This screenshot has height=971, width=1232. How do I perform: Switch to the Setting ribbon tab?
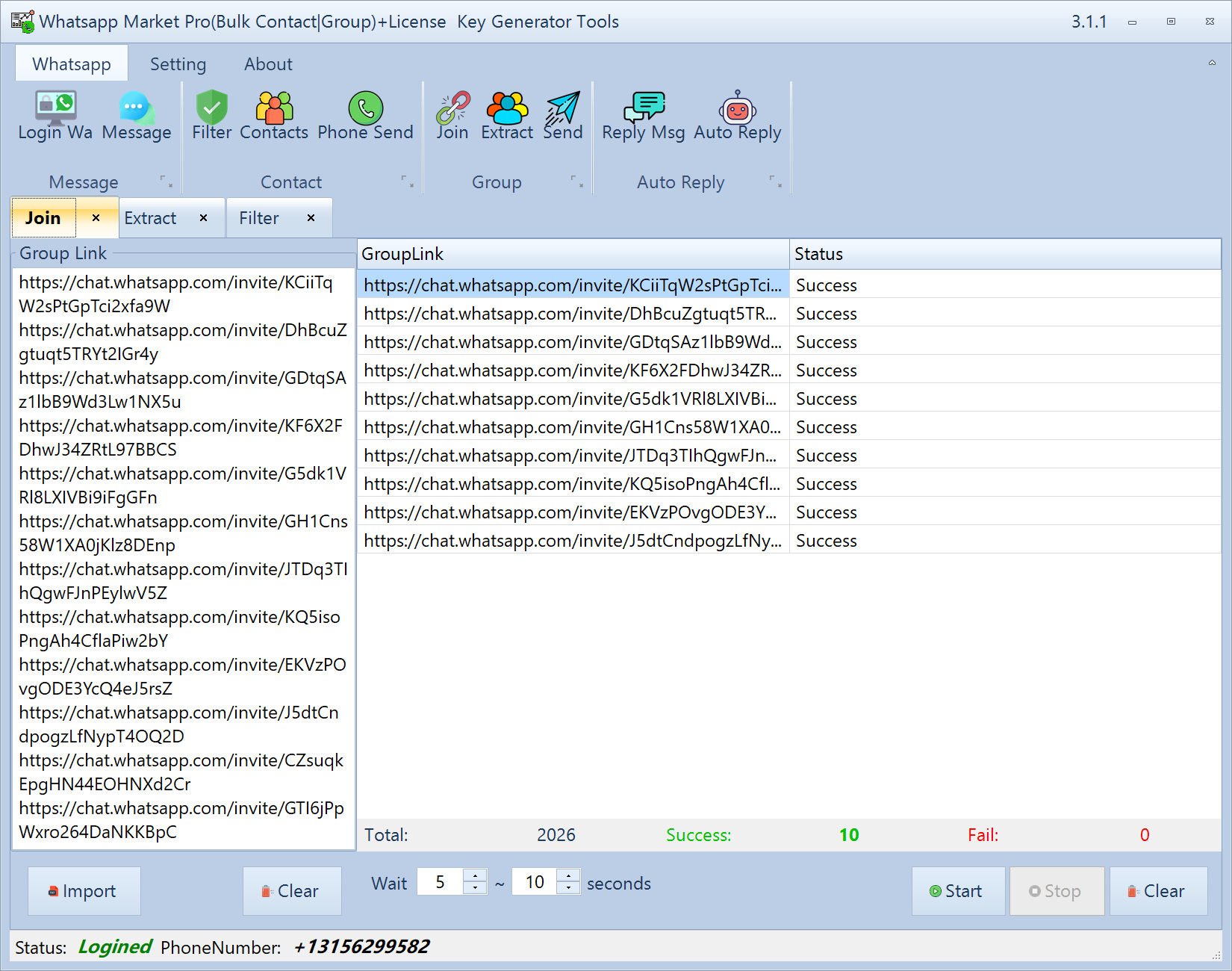pos(178,64)
